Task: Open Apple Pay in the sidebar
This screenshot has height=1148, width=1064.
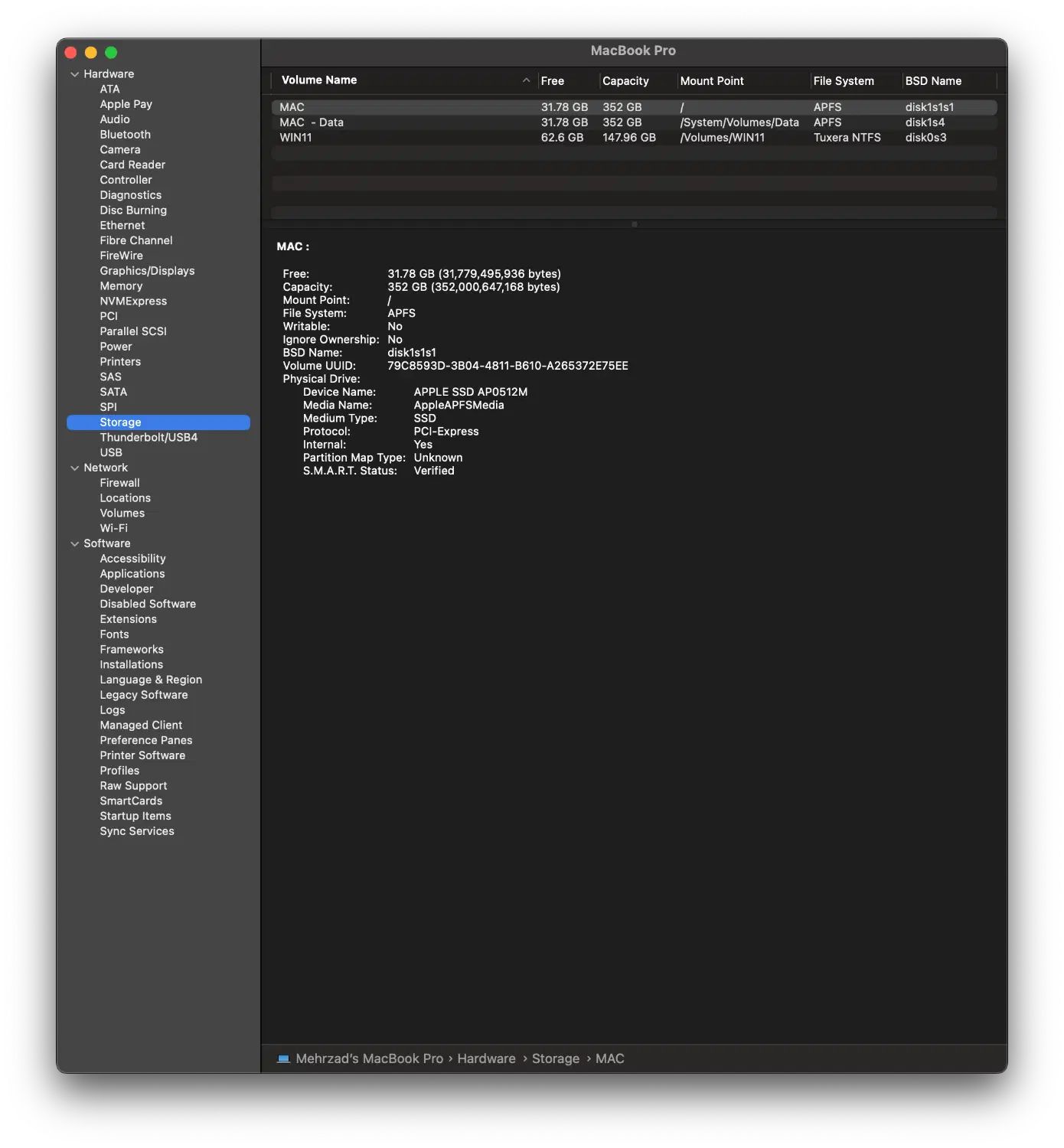Action: coord(126,105)
